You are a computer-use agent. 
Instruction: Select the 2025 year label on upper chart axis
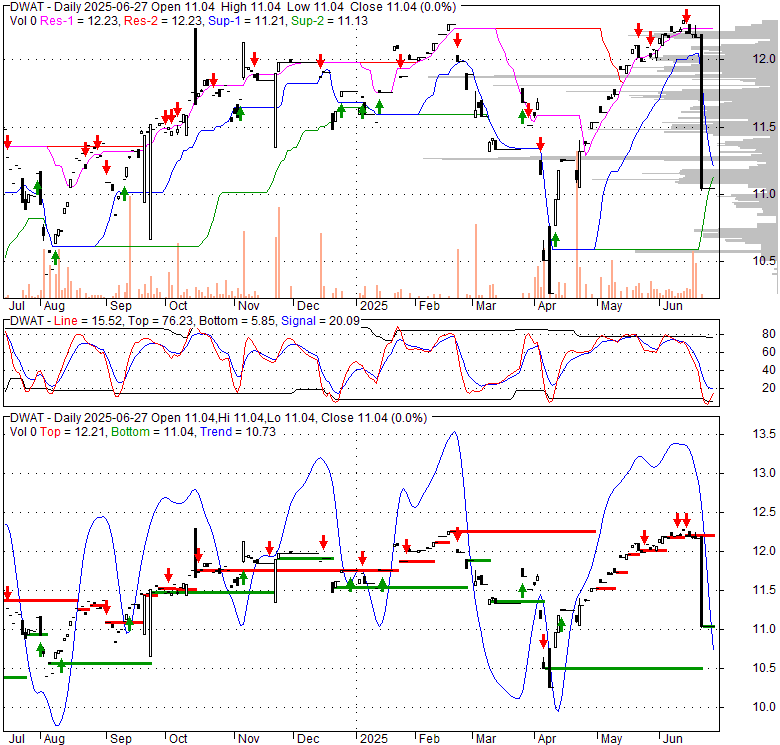click(x=374, y=305)
